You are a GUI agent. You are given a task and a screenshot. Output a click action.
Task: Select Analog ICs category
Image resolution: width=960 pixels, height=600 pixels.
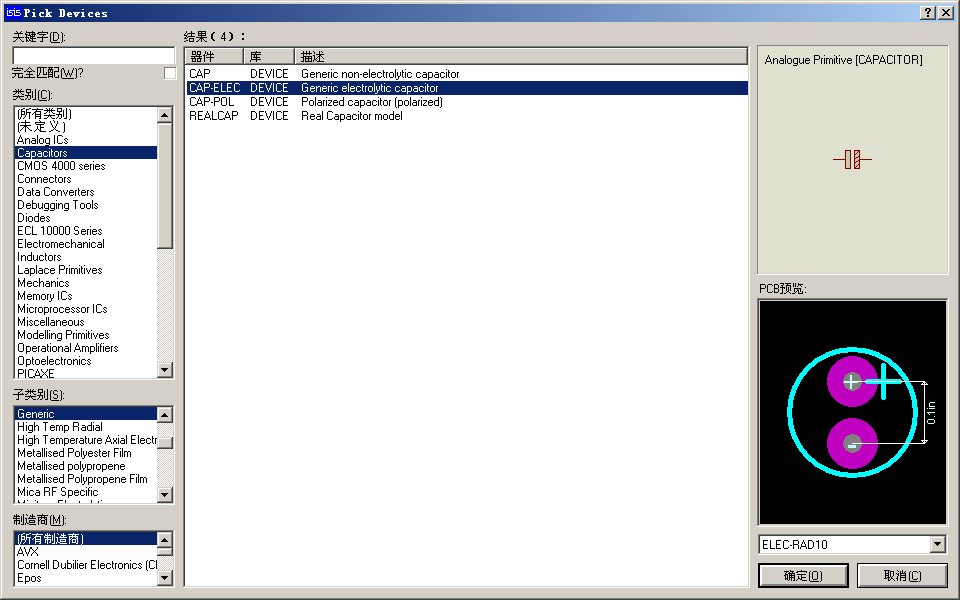[86, 140]
